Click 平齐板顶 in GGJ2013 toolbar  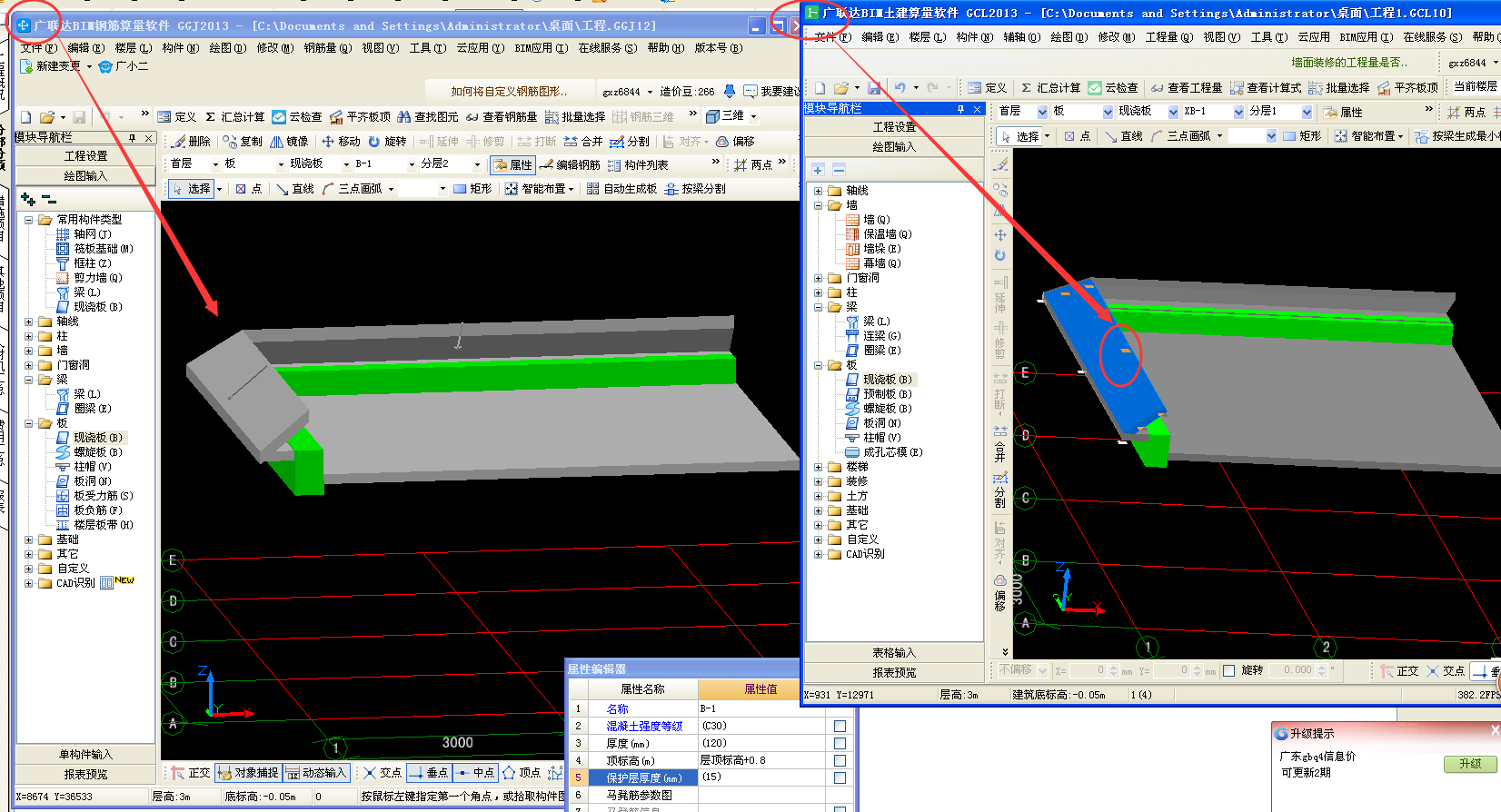click(x=360, y=116)
